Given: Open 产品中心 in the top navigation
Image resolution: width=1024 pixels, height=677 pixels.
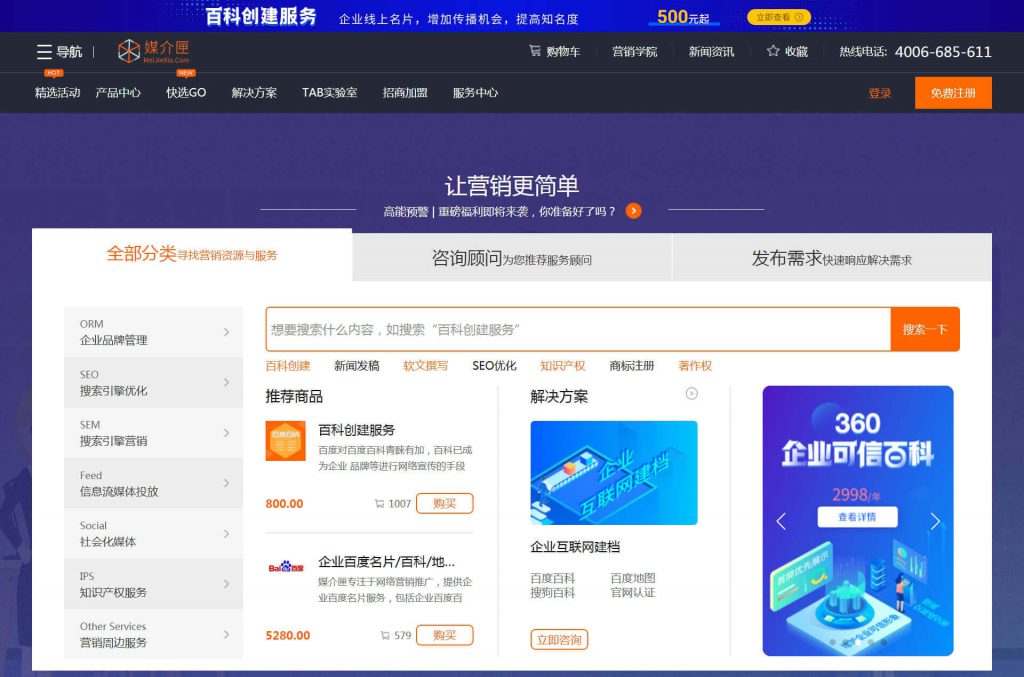Looking at the screenshot, I should (118, 93).
